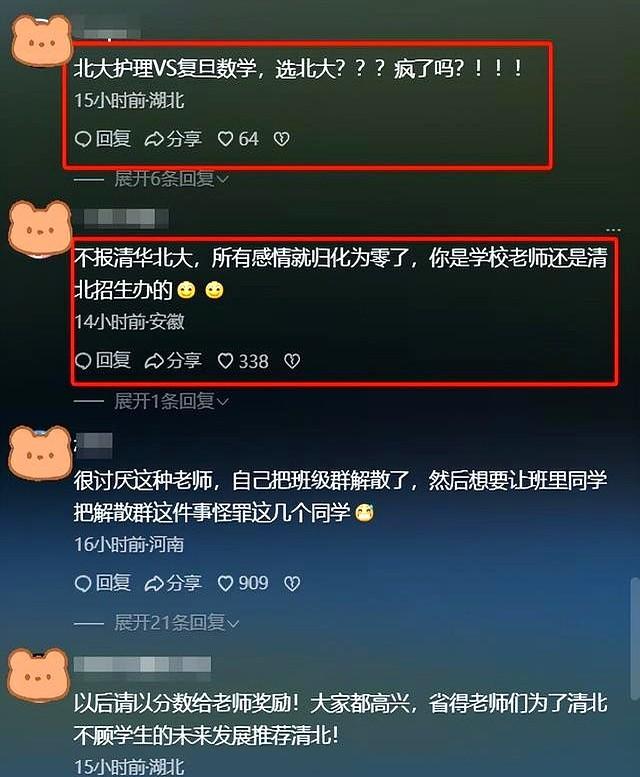The height and width of the screenshot is (777, 640).
Task: Expand 展开6条回复 under first comment
Action: click(171, 179)
